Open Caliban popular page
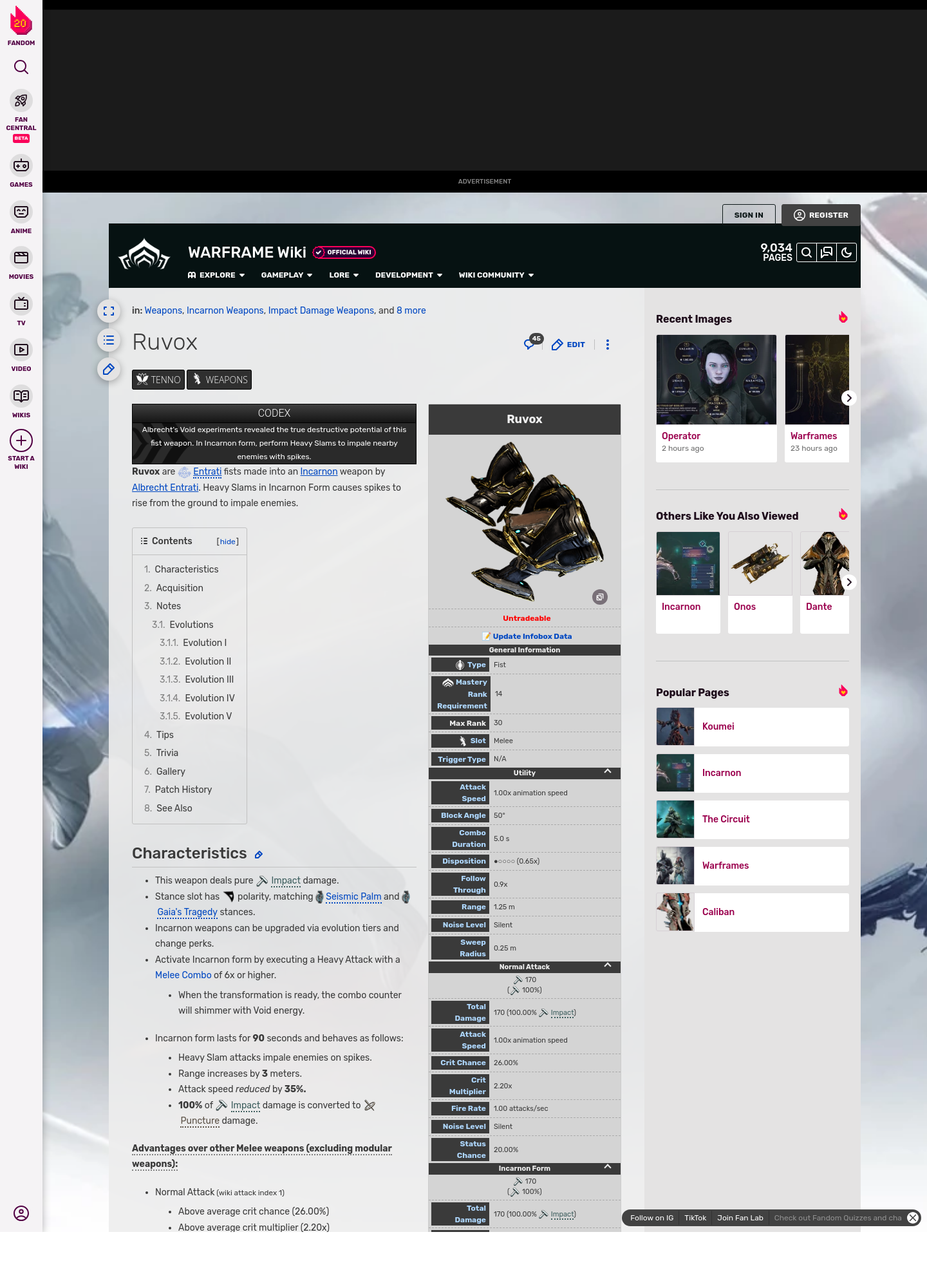Screen dimensions: 927x1288 (x=753, y=912)
